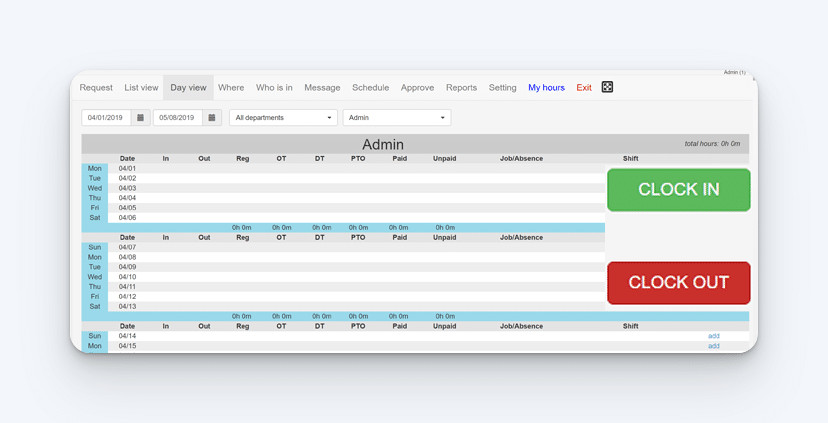Image resolution: width=828 pixels, height=423 pixels.
Task: Click the My hours link
Action: [x=547, y=88]
